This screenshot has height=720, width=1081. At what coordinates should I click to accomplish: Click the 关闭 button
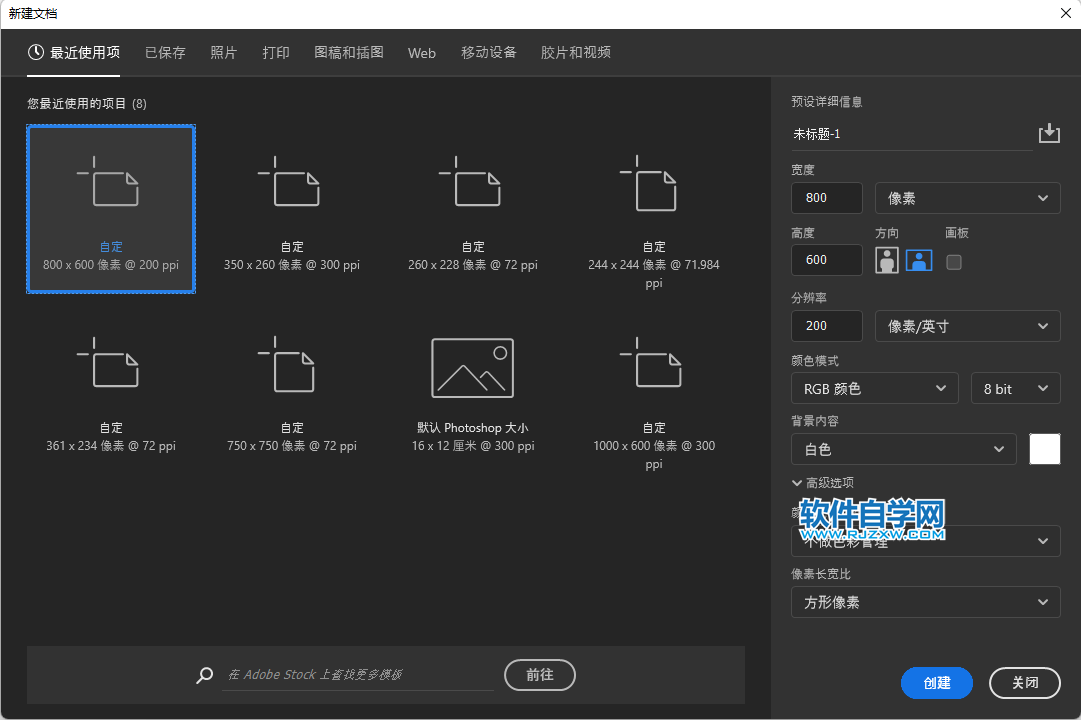[1024, 683]
